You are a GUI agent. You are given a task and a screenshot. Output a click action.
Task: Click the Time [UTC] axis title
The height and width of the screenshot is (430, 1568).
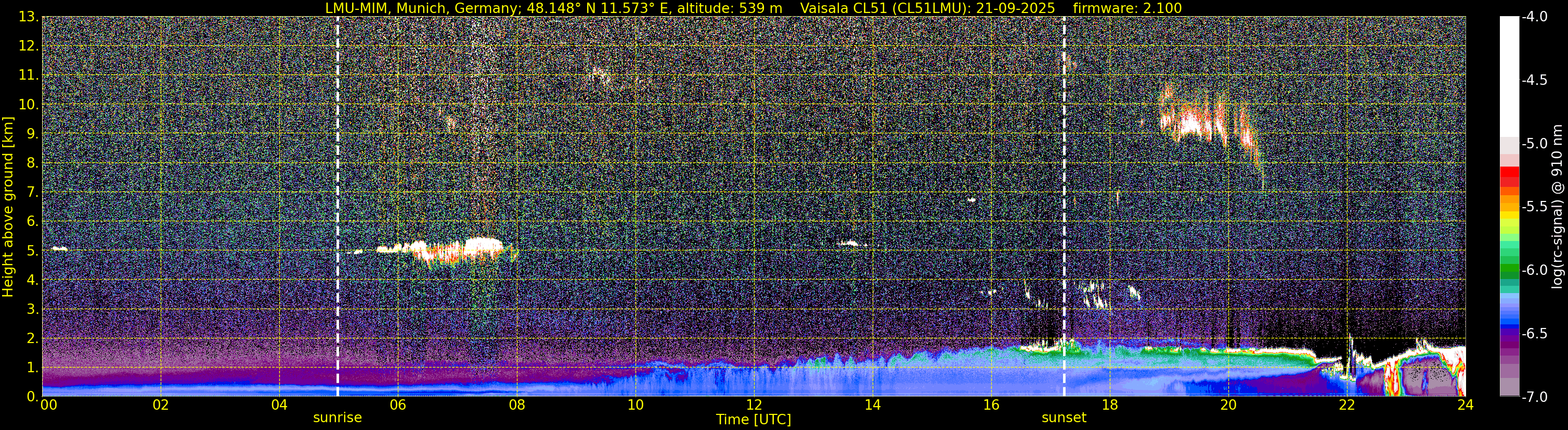754,420
